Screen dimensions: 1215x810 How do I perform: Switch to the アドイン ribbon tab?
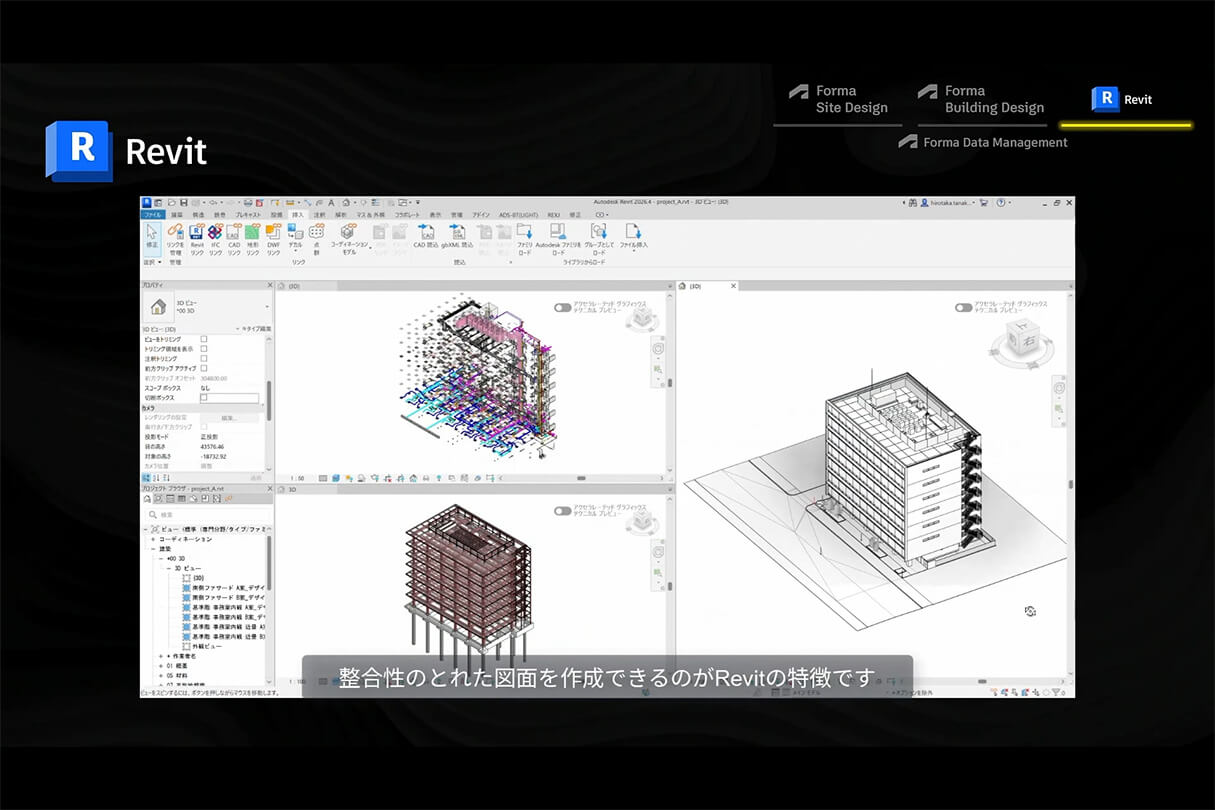(481, 214)
